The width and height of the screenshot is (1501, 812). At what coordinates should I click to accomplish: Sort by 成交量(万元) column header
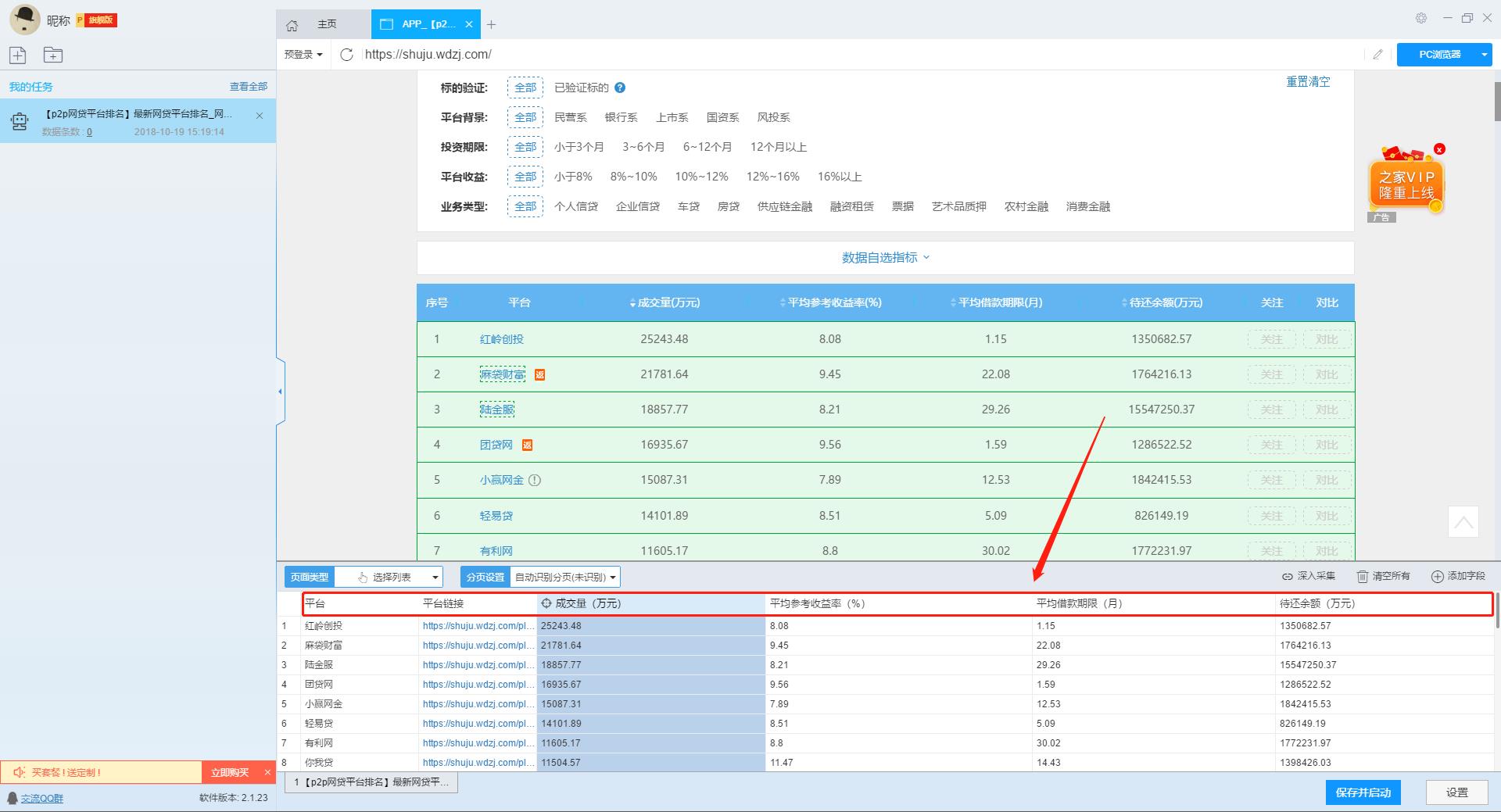(x=665, y=302)
